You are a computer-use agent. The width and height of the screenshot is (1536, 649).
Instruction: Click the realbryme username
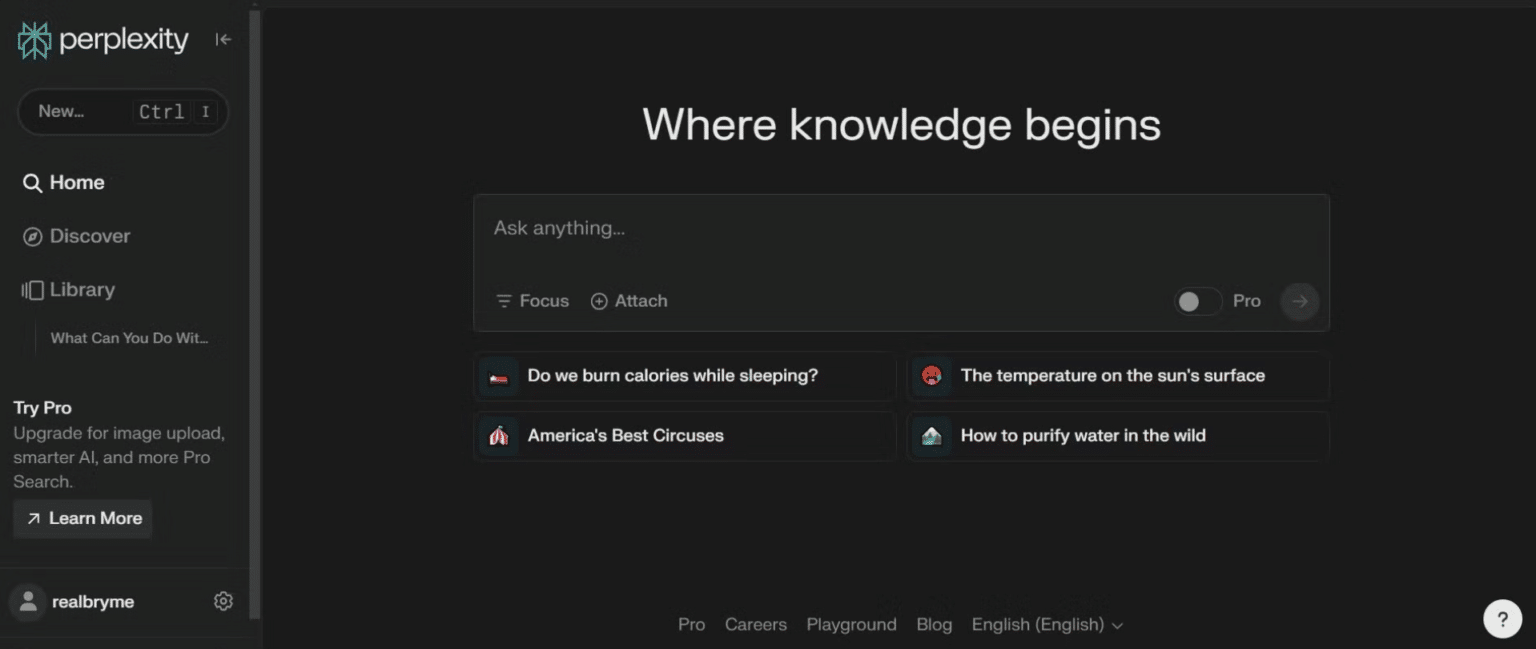click(x=93, y=602)
